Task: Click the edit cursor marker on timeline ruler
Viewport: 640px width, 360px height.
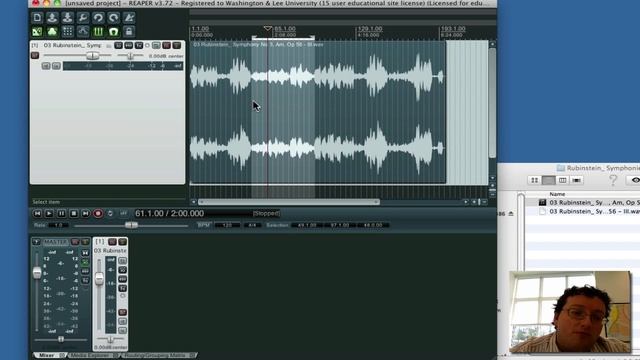Action: [x=268, y=28]
